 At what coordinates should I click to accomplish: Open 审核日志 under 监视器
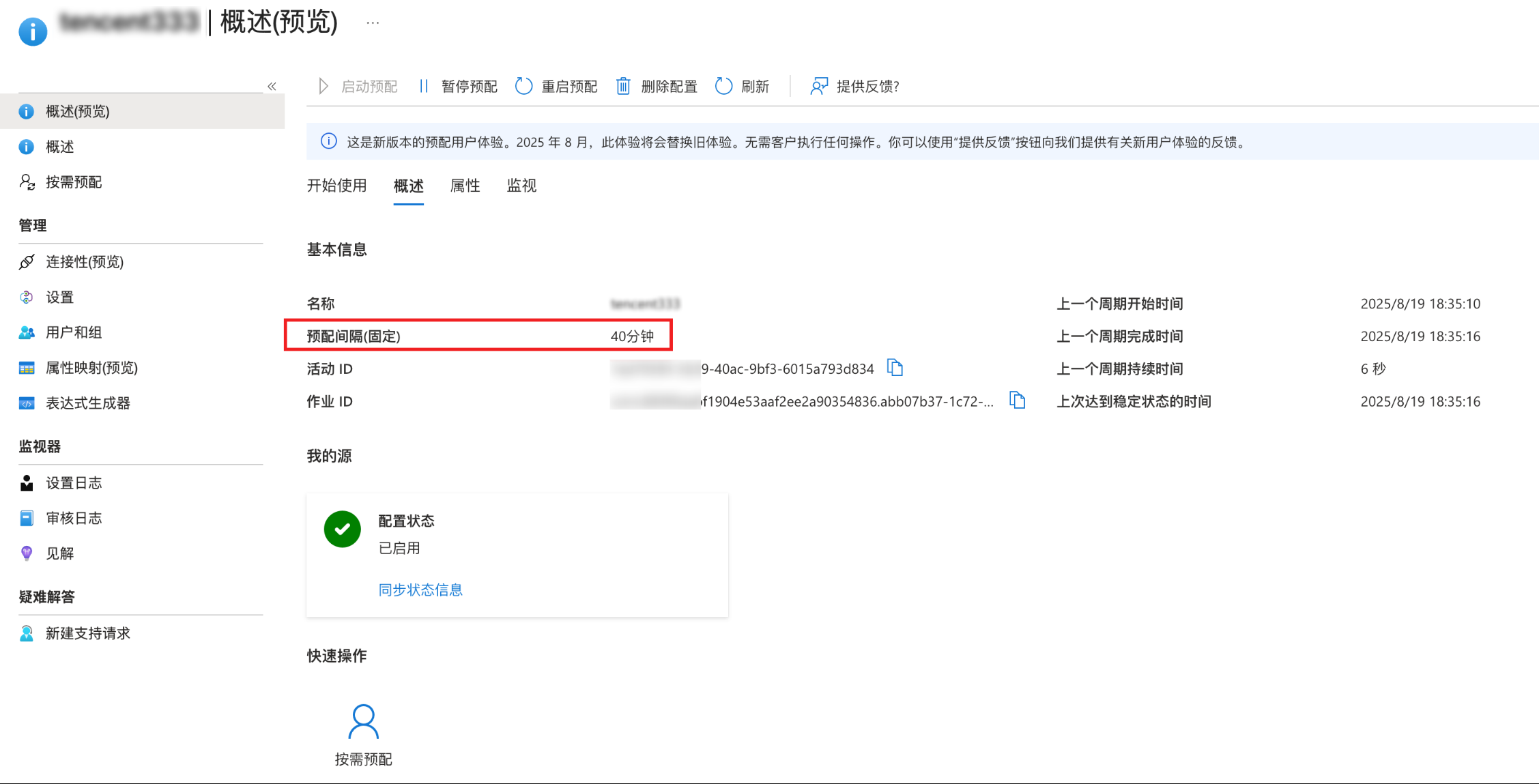click(74, 518)
